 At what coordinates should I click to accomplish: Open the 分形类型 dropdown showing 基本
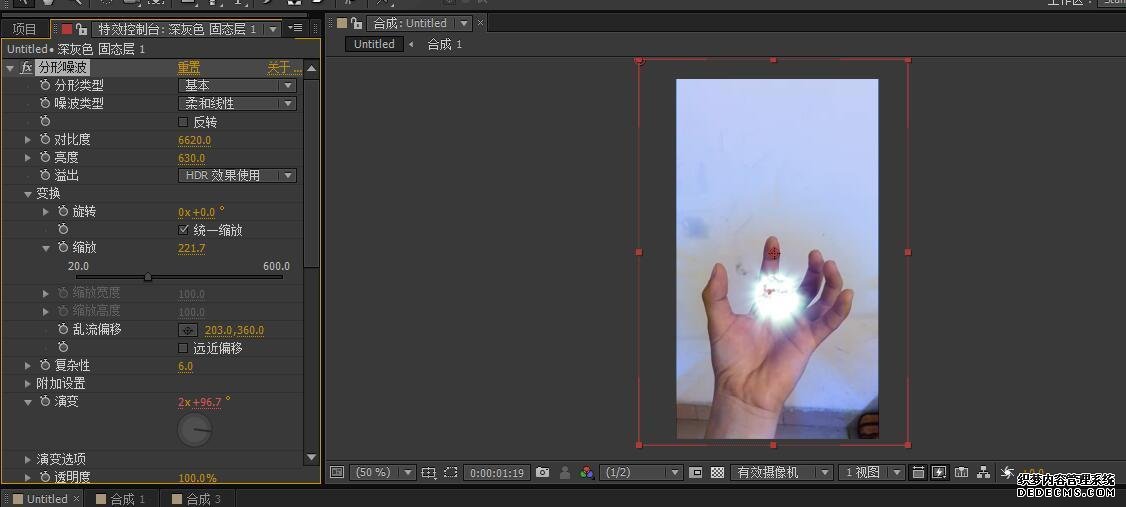click(237, 85)
